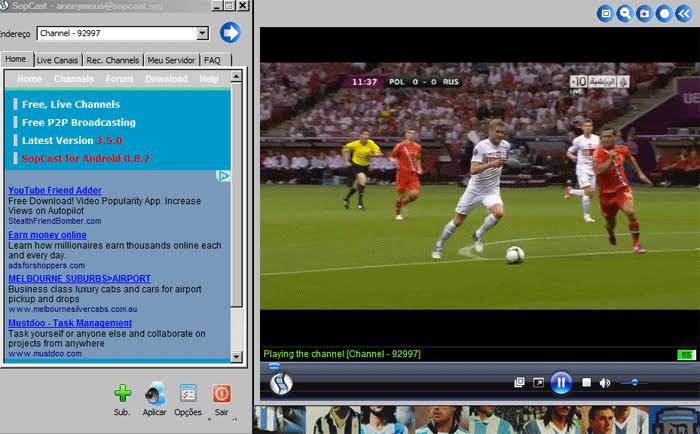Click the StealthFriendBomber.com address

point(55,221)
